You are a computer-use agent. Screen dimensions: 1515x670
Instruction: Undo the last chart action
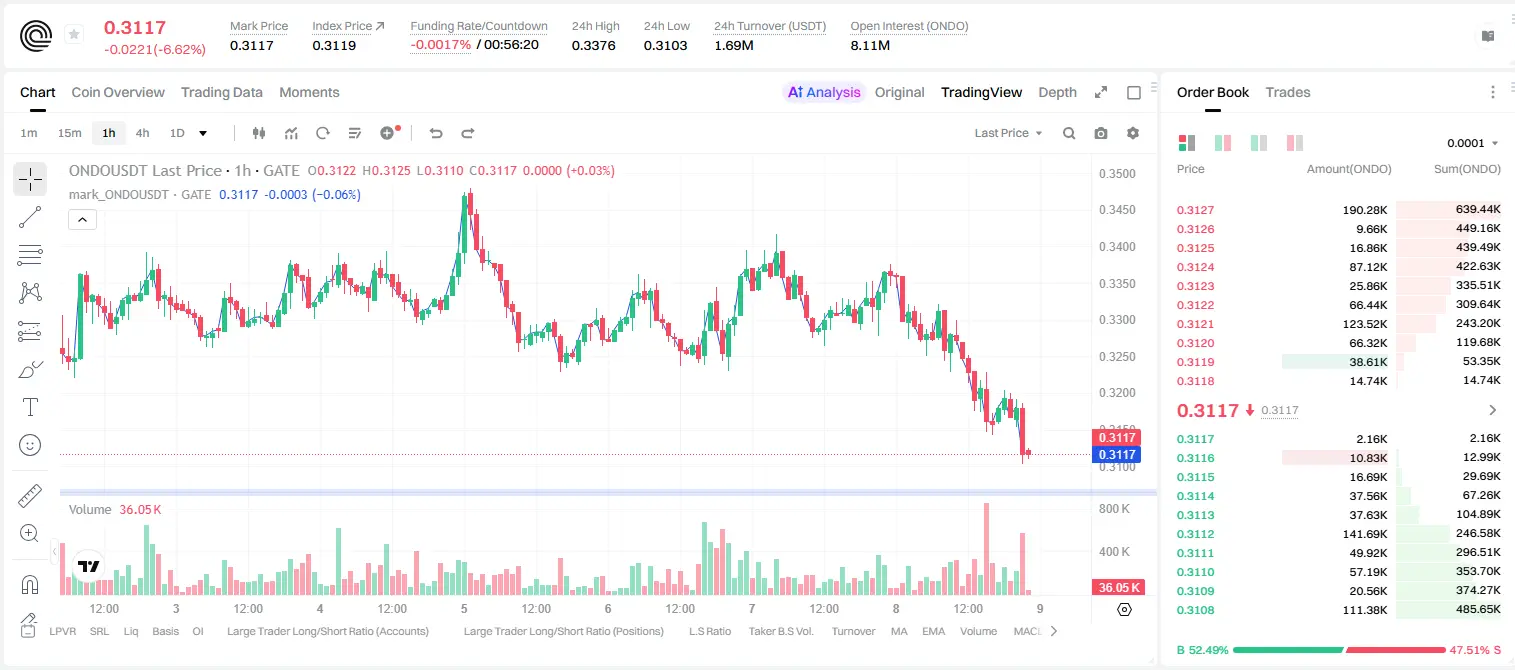point(435,133)
